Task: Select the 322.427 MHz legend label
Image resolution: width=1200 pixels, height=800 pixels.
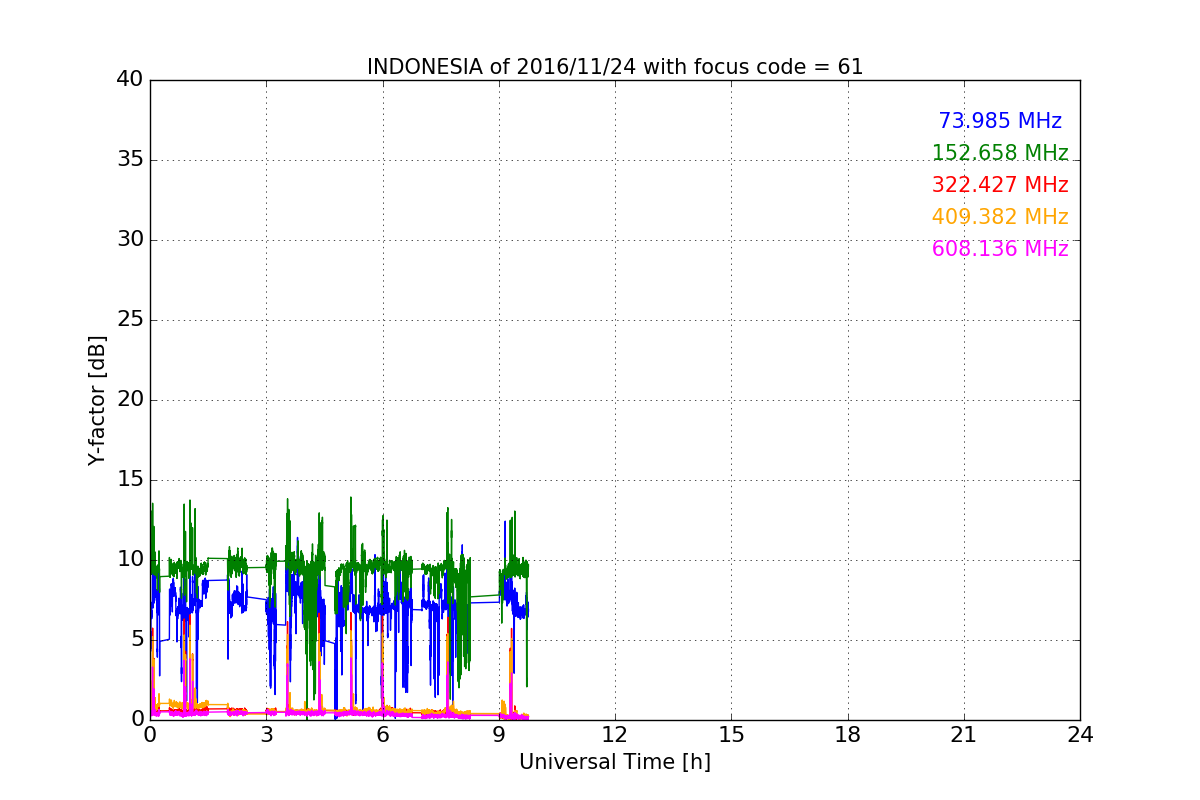Action: click(x=1000, y=185)
